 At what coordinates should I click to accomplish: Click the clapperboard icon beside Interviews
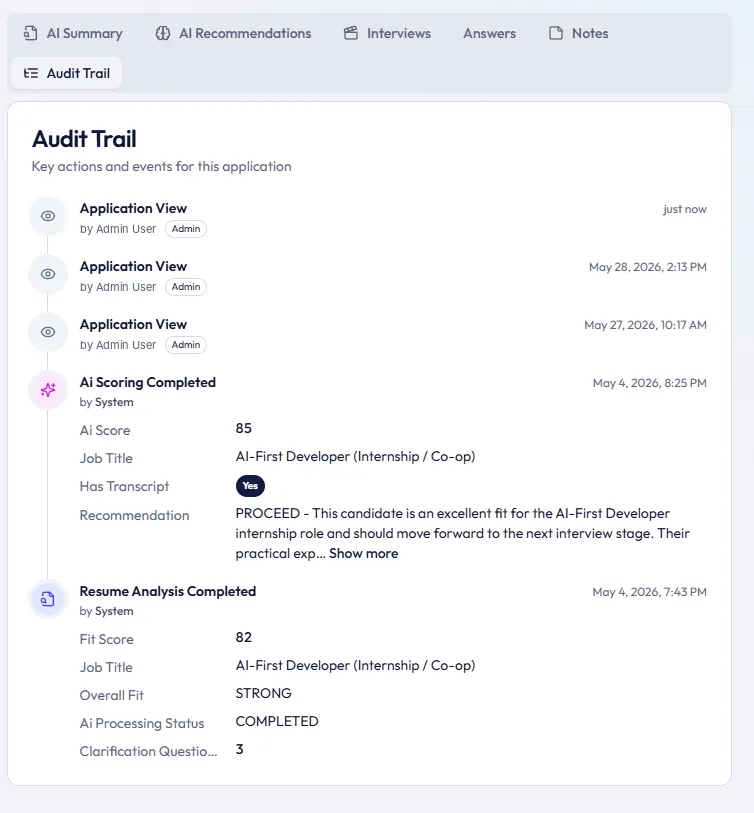click(x=351, y=33)
